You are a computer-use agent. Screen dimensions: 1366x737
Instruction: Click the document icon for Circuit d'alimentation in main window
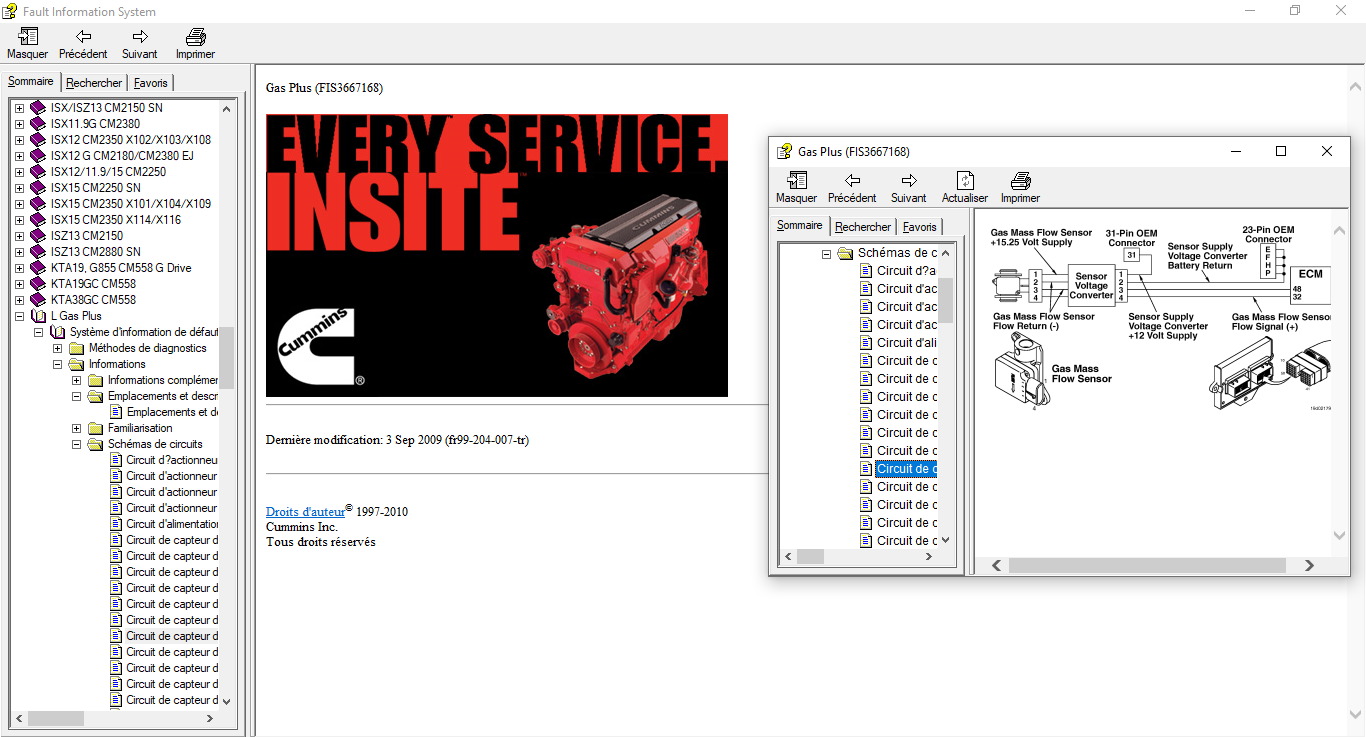[x=116, y=524]
